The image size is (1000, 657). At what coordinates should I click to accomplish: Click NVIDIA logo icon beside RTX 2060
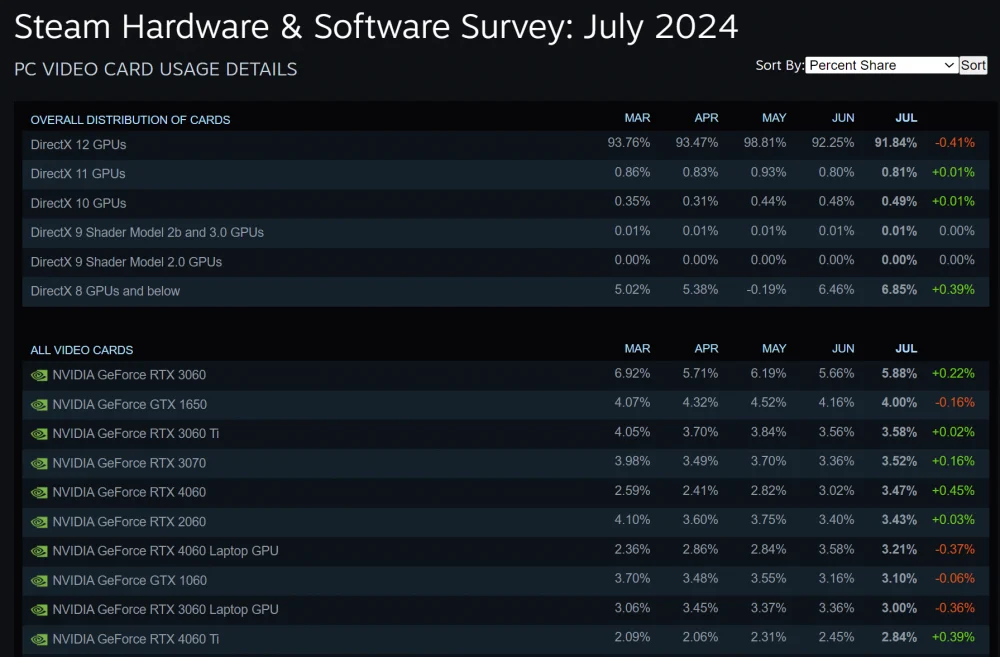pyautogui.click(x=39, y=522)
